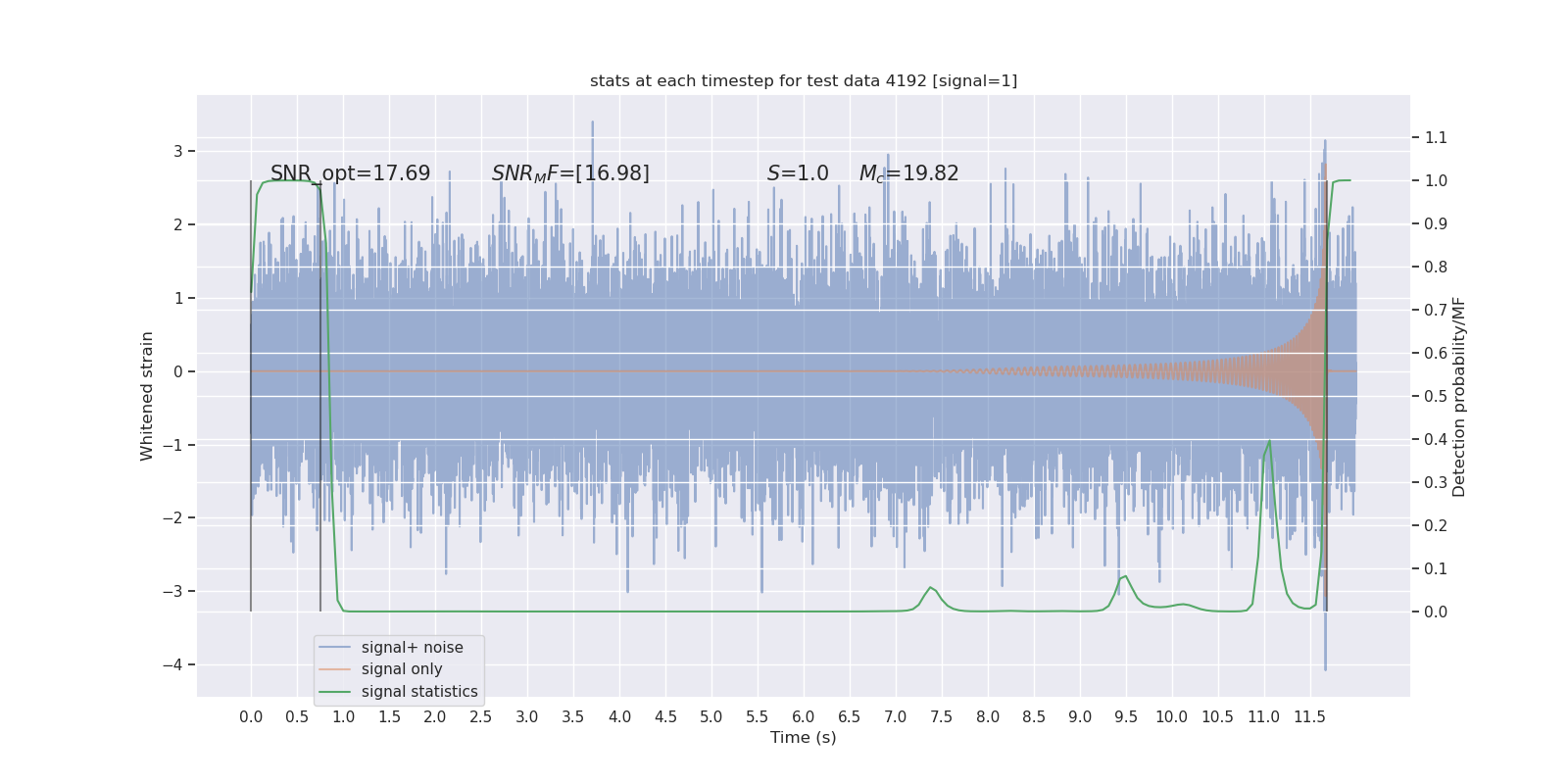Click the vertical marker line near 0.75 s
Screen dimensions: 1568x784
coord(320,397)
